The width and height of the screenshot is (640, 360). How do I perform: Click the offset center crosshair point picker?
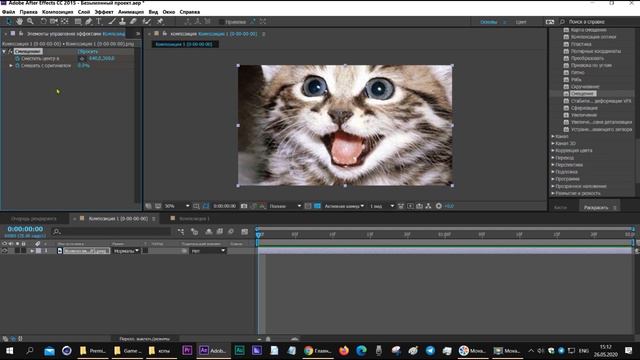pos(82,59)
